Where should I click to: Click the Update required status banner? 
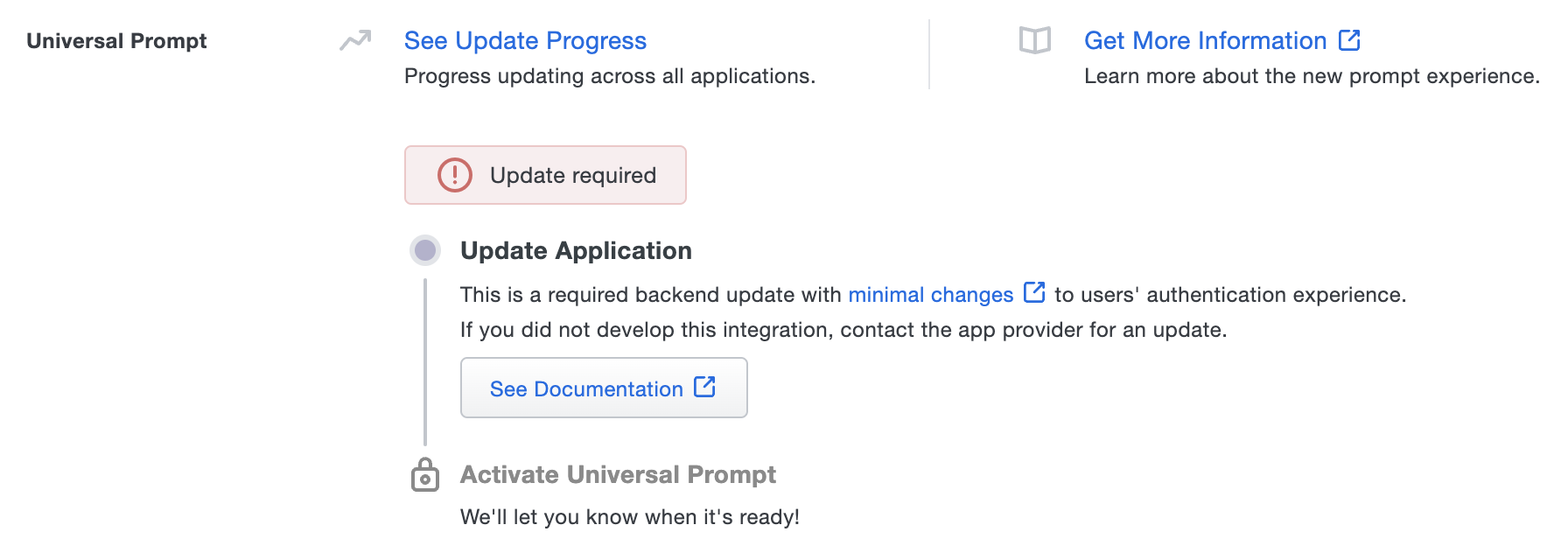[x=545, y=175]
